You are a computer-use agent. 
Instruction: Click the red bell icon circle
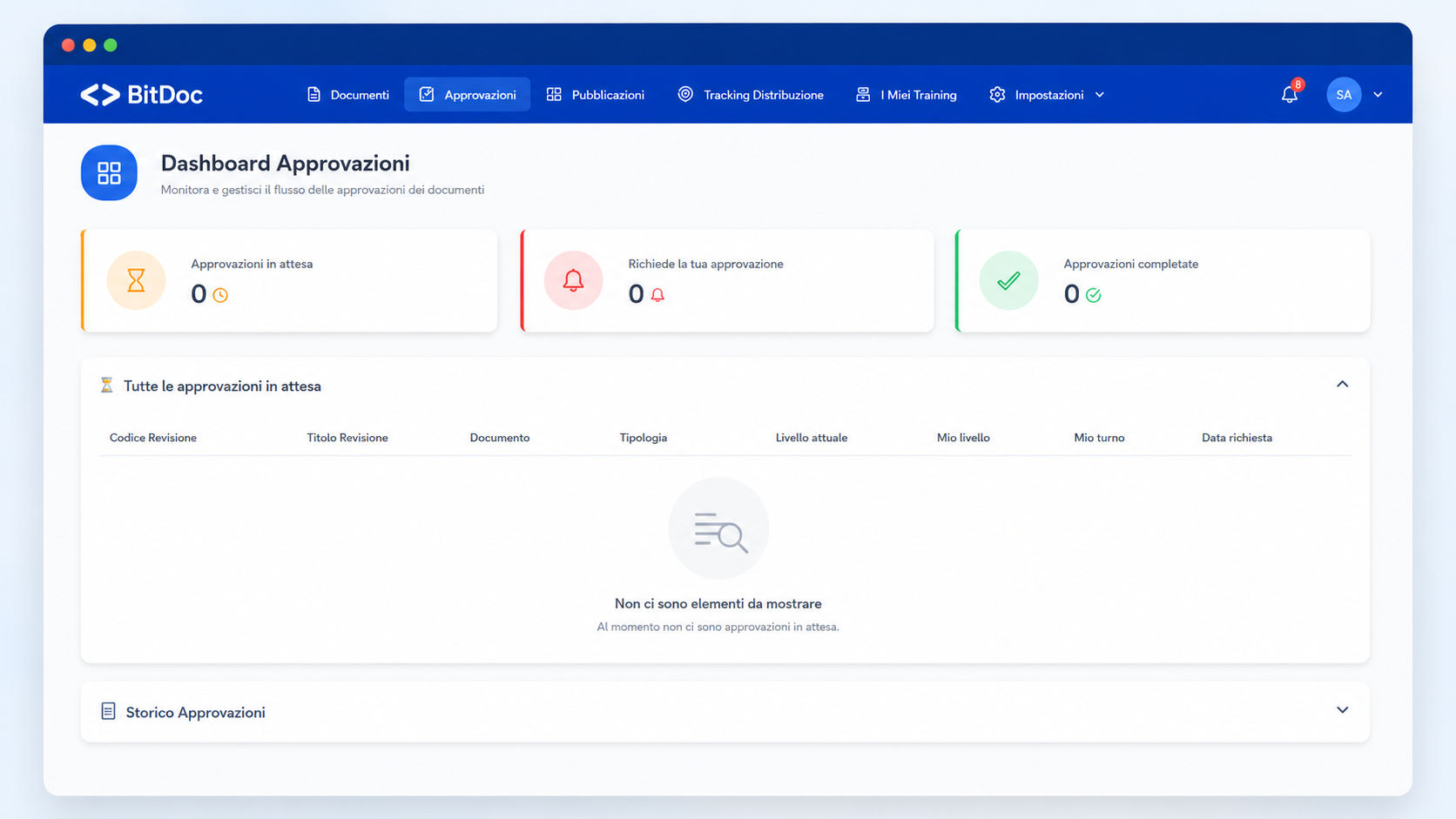click(573, 280)
